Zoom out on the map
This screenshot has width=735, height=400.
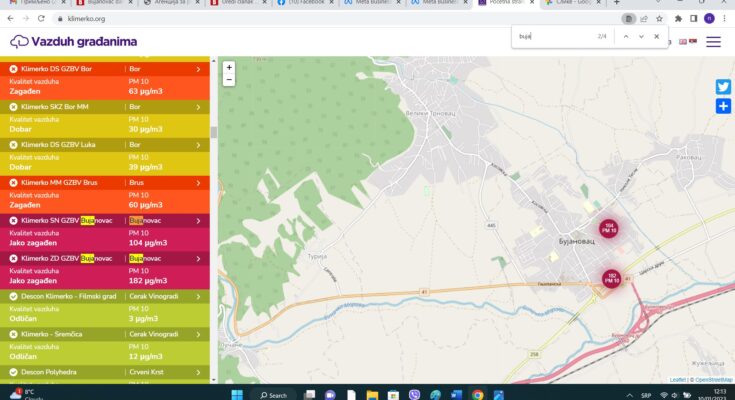229,79
